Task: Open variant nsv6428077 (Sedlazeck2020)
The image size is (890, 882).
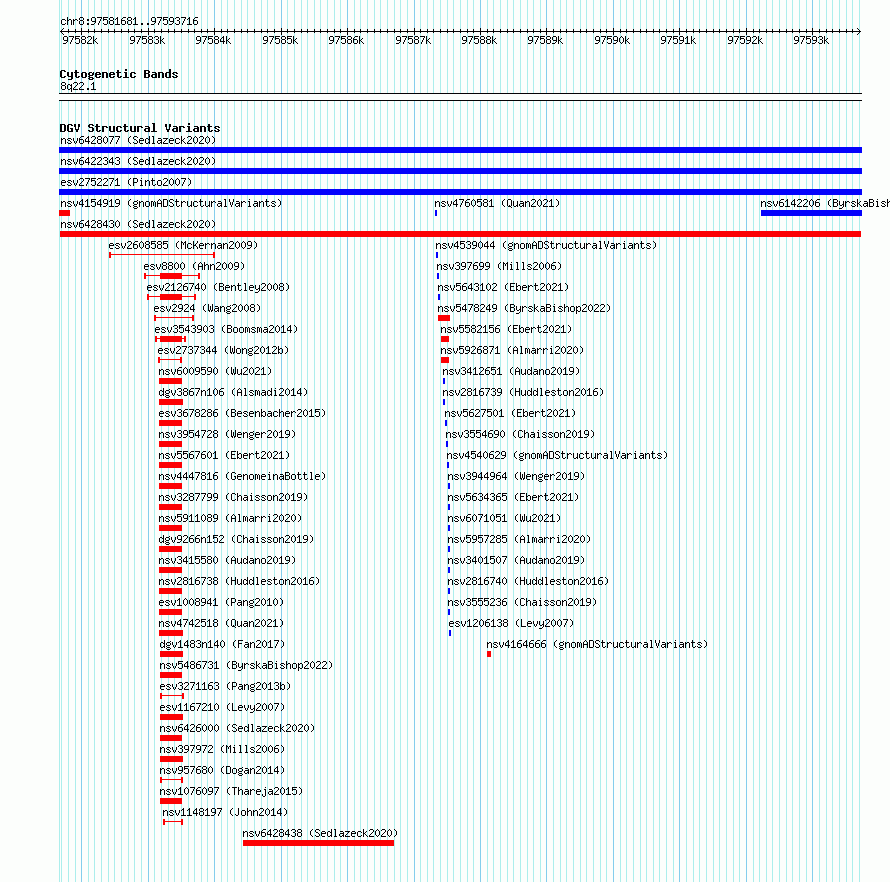Action: coord(138,140)
